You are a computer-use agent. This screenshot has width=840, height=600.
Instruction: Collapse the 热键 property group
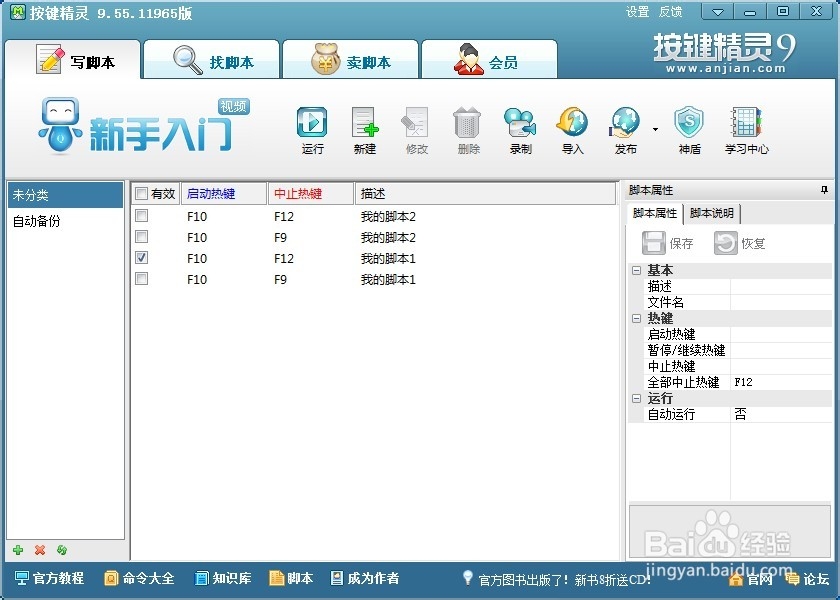[638, 318]
